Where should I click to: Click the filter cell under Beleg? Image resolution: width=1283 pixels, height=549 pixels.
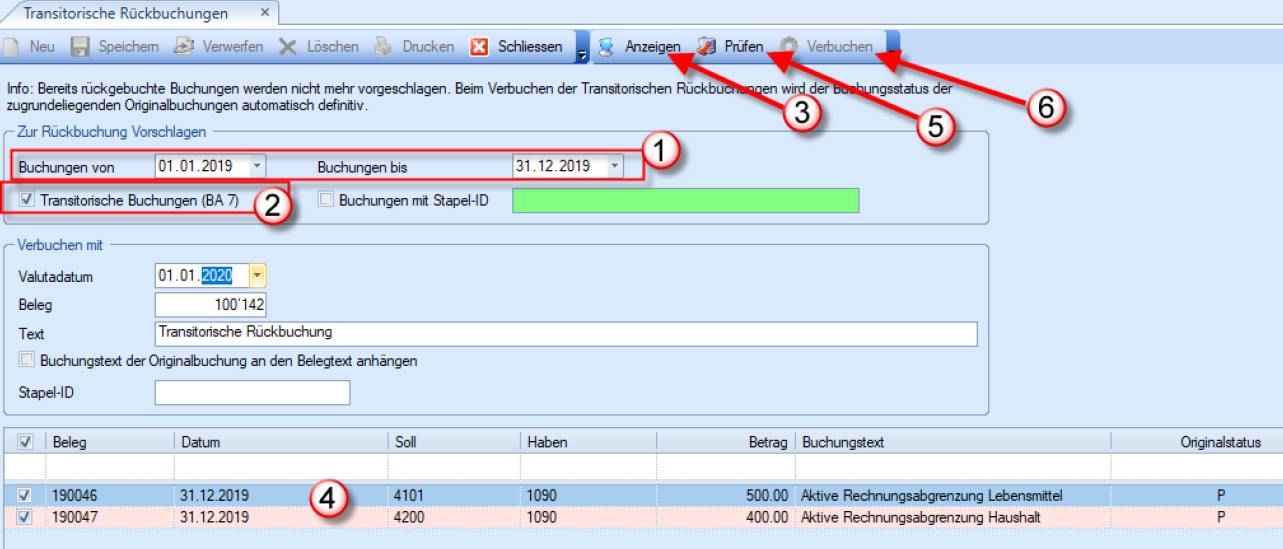point(110,467)
